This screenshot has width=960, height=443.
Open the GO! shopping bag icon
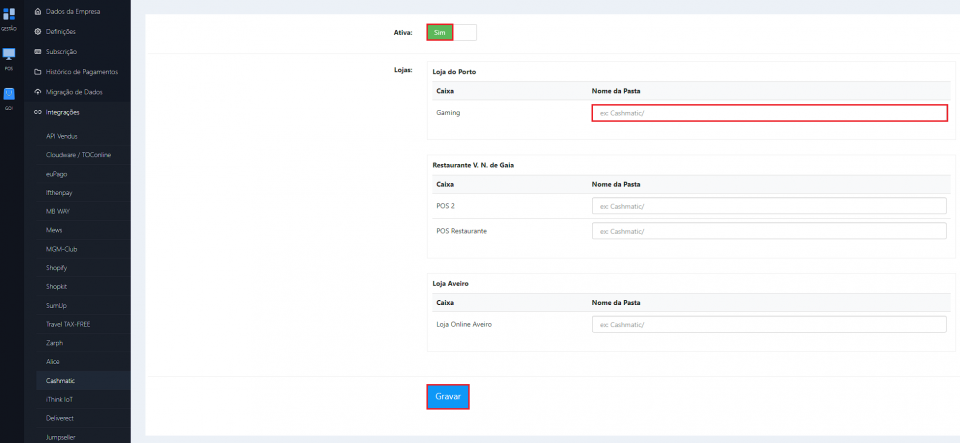click(x=8, y=94)
